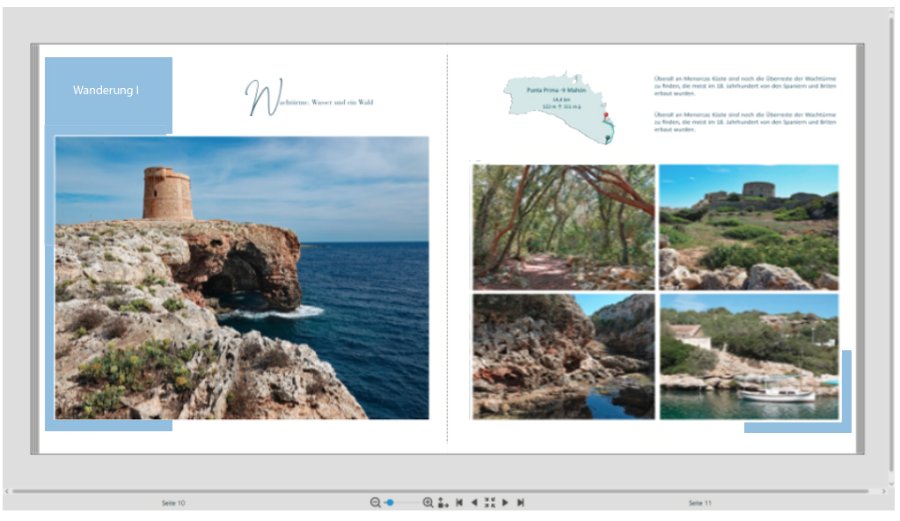Image resolution: width=900 pixels, height=521 pixels.
Task: Select the hilltop fortress ruins photo
Action: click(x=748, y=227)
